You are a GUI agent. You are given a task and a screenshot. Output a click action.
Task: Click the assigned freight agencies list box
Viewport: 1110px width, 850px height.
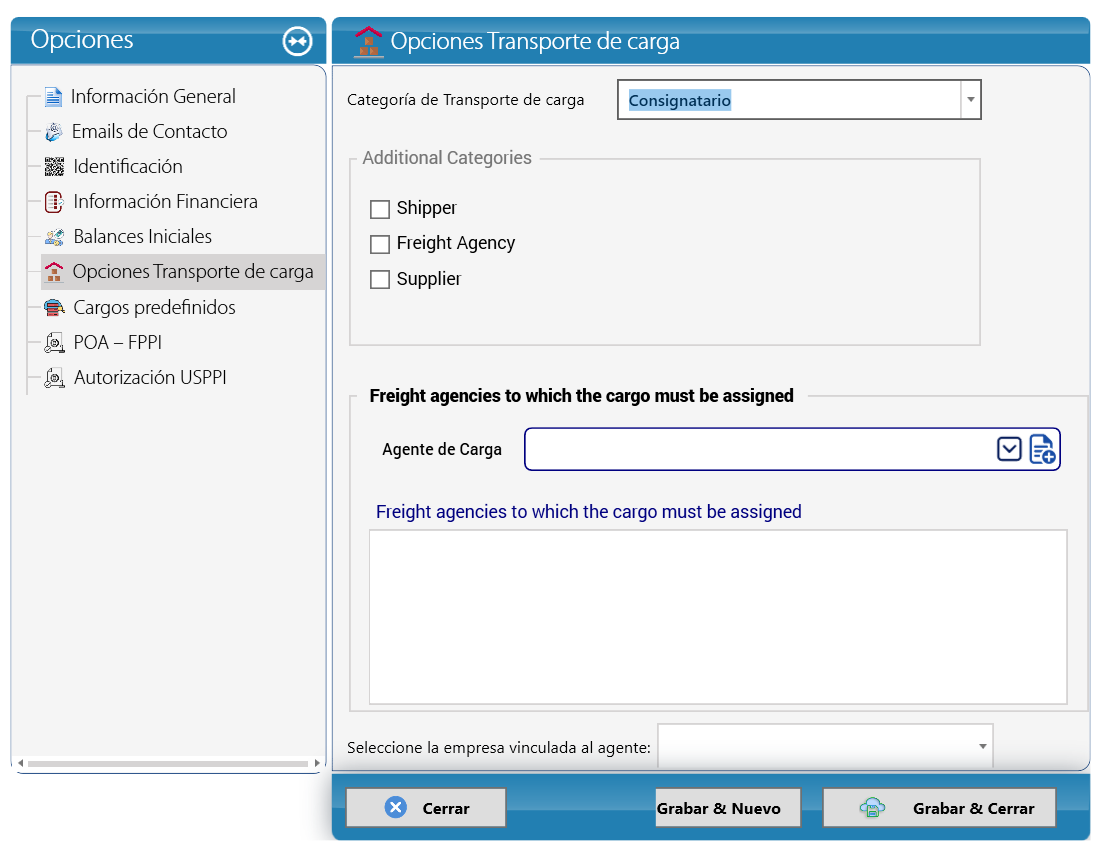click(718, 616)
